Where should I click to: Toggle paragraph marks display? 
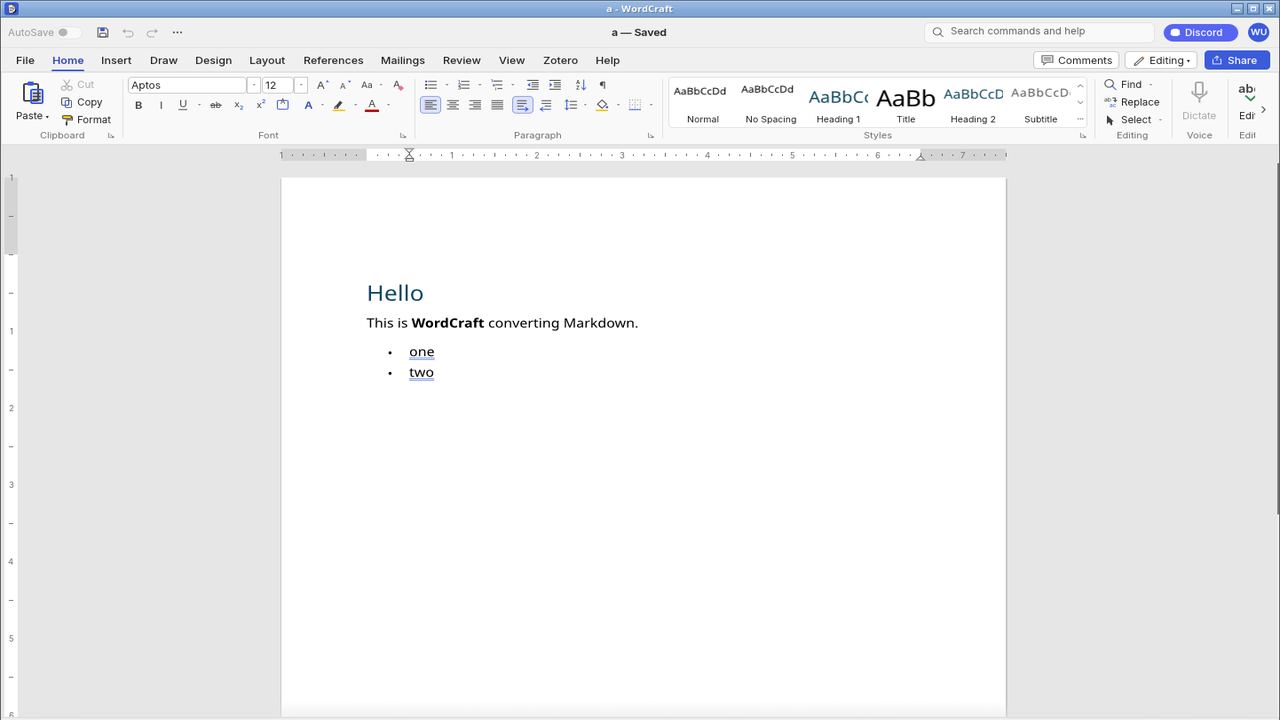point(602,85)
